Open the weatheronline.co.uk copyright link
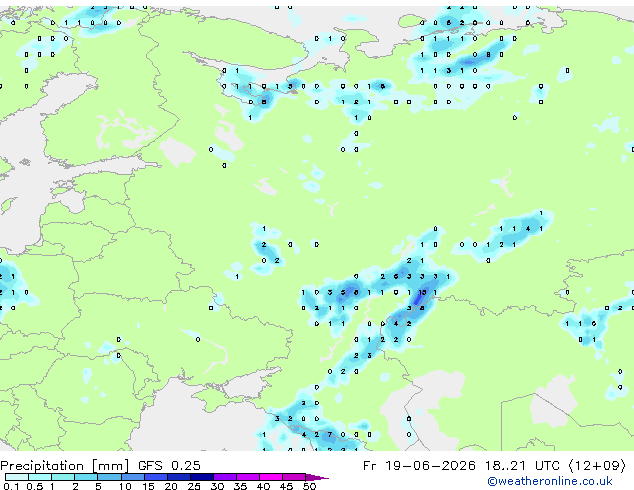The width and height of the screenshot is (634, 490). (549, 481)
